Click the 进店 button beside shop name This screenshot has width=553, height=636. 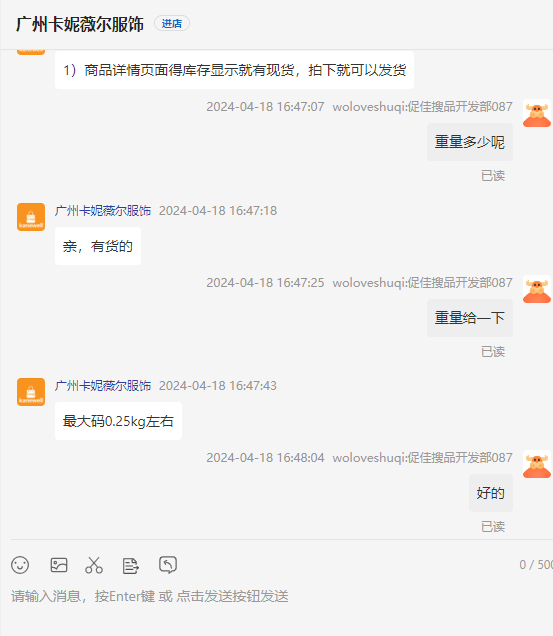pos(172,24)
